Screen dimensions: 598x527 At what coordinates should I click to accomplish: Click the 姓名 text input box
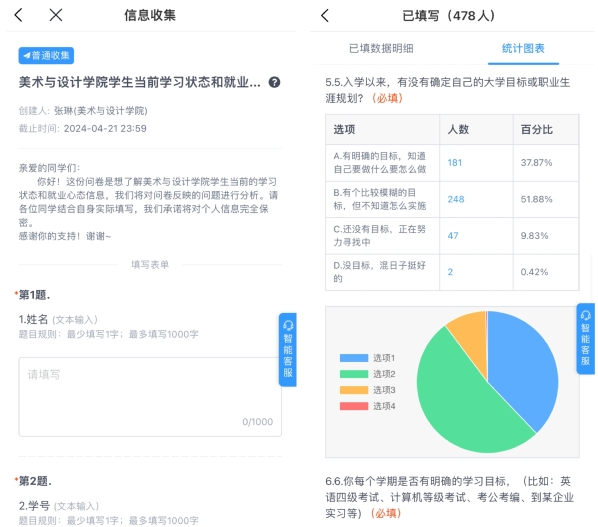(x=150, y=397)
